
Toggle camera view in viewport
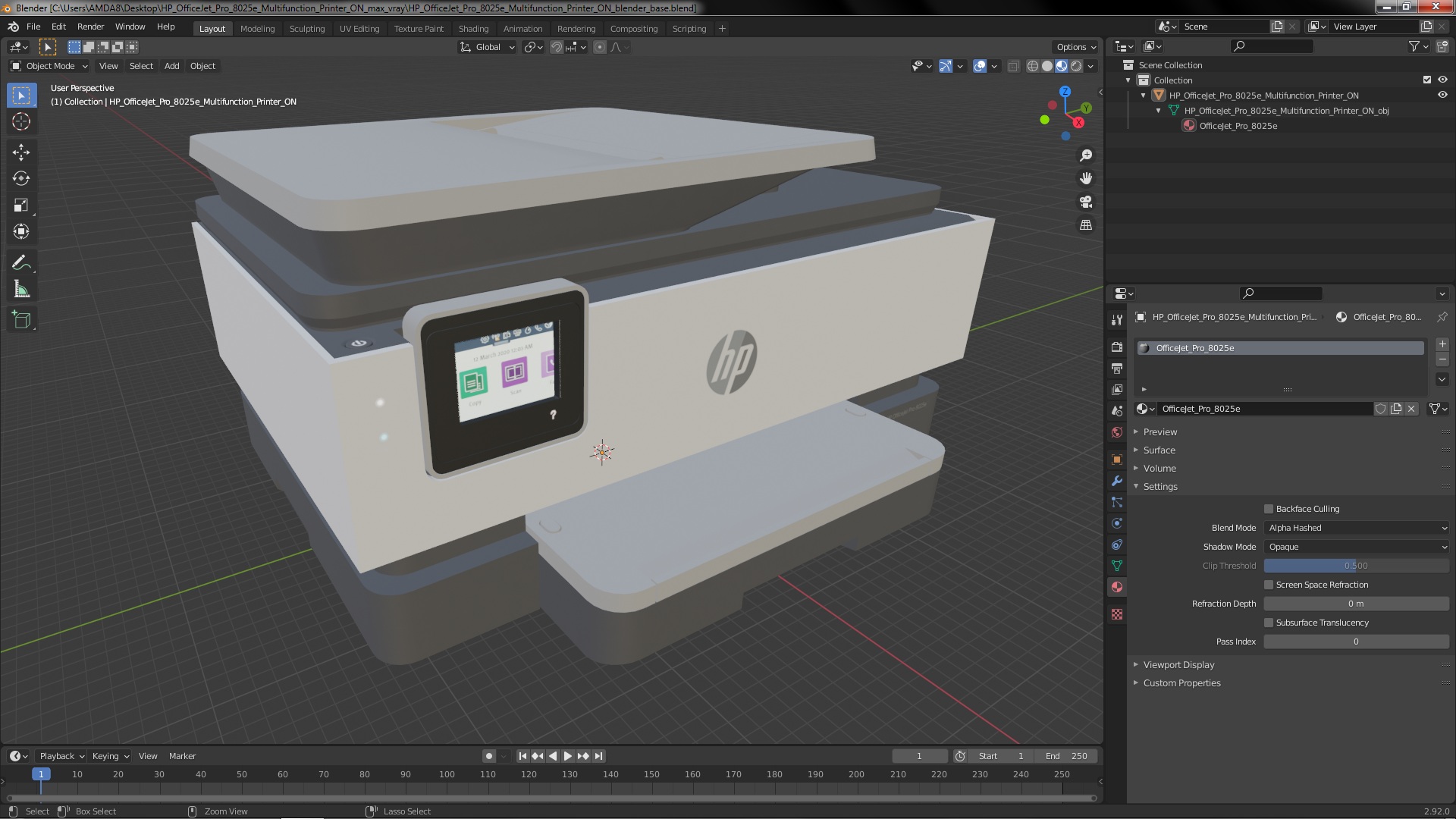(1086, 202)
